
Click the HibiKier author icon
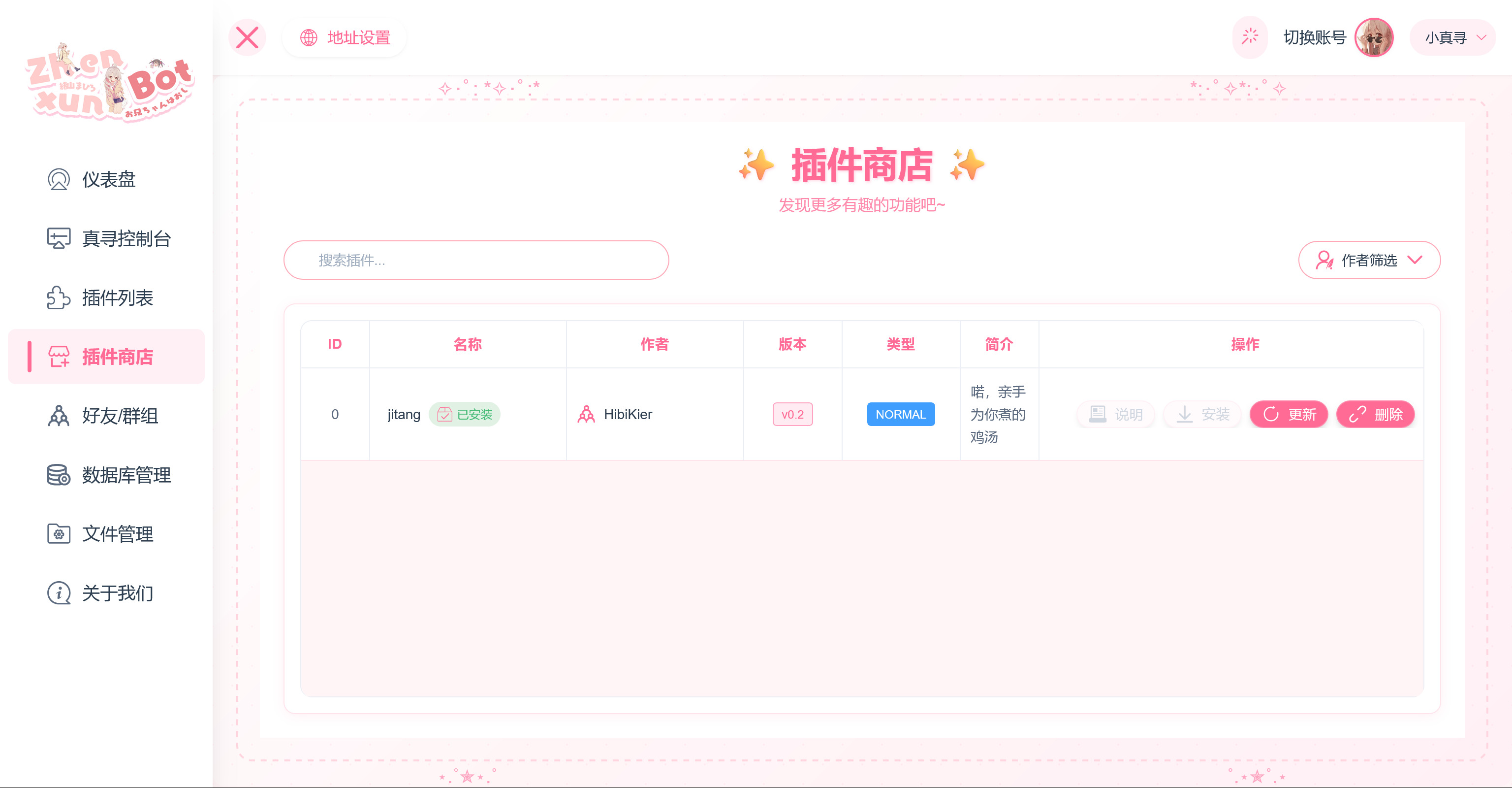(x=586, y=415)
